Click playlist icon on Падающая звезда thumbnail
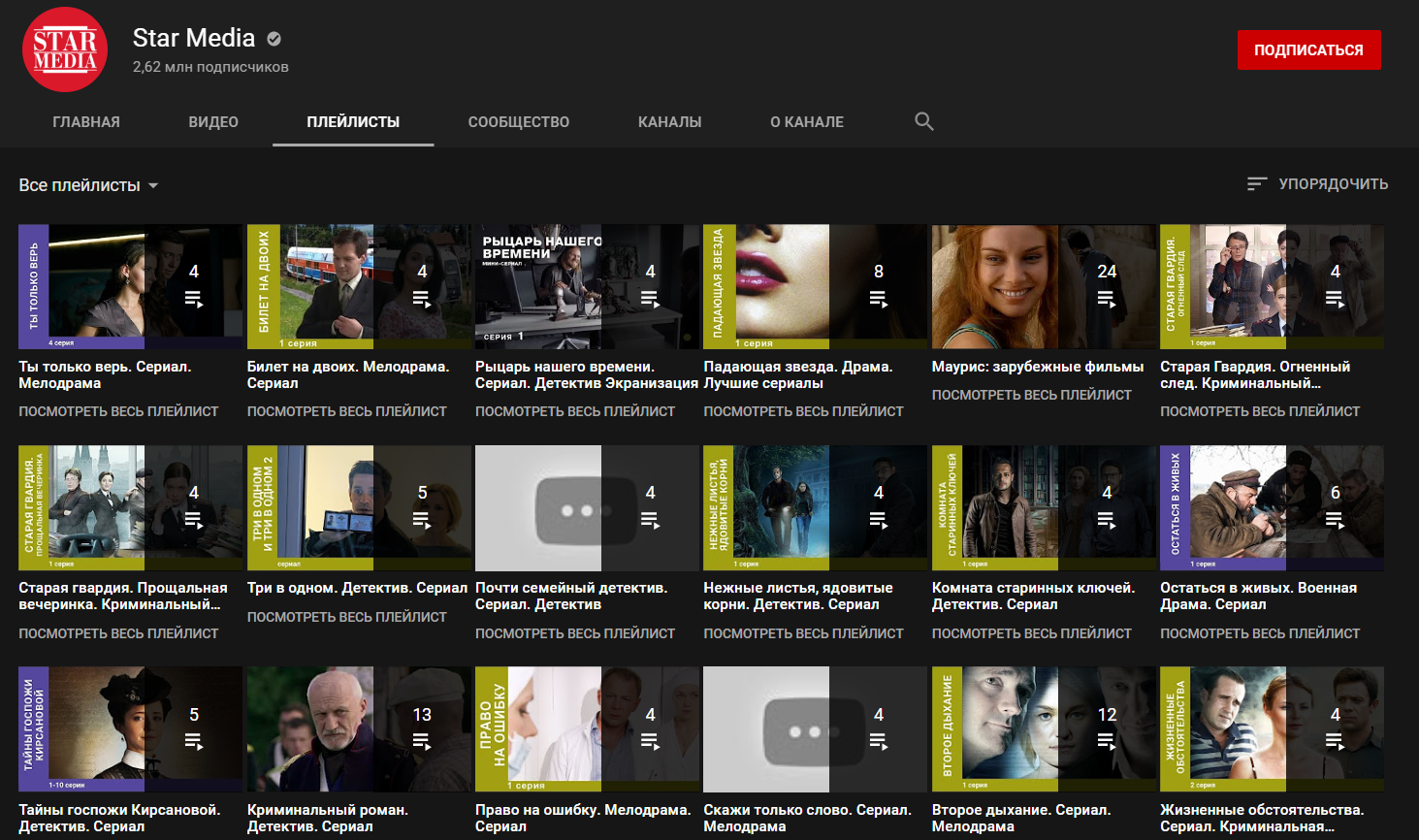This screenshot has width=1419, height=840. pyautogui.click(x=878, y=300)
